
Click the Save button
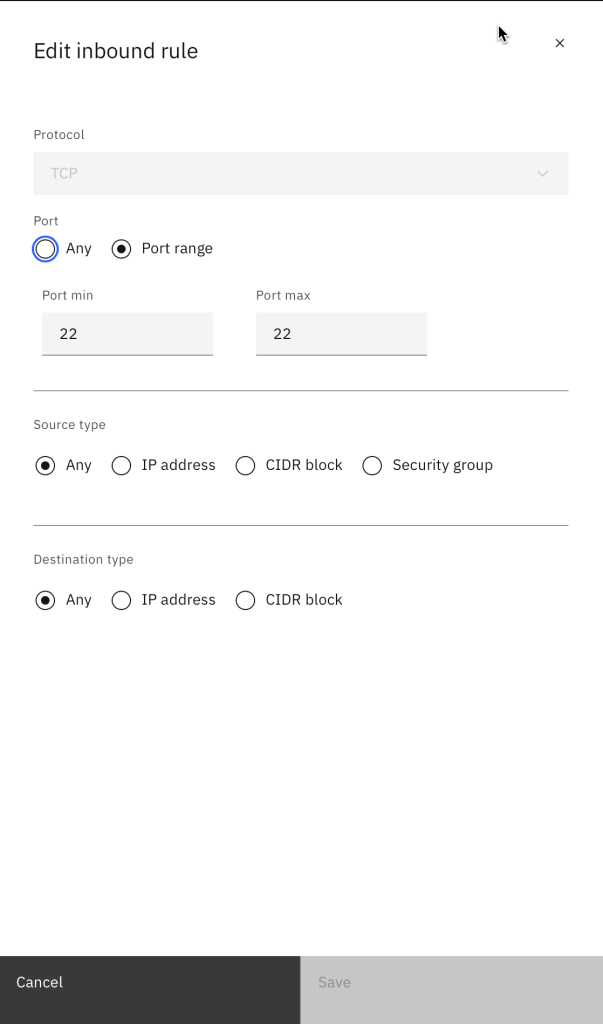(x=451, y=982)
